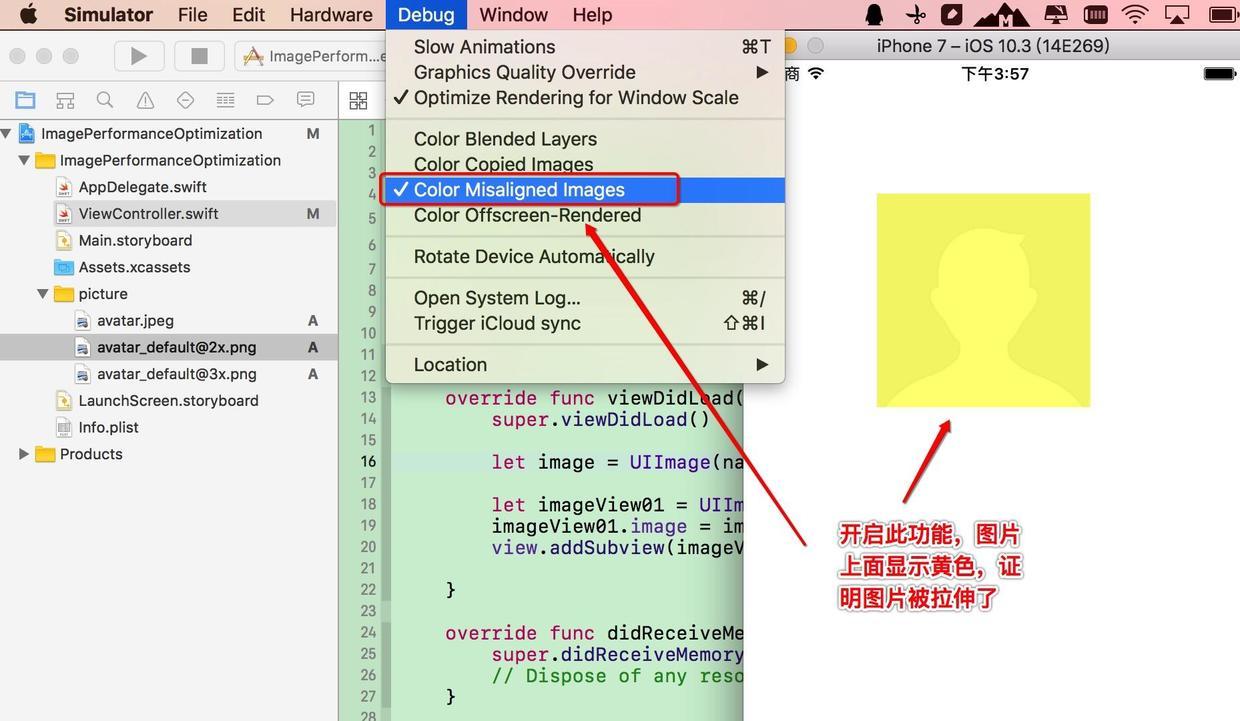
Task: Open the Hardware menu
Action: pyautogui.click(x=331, y=14)
